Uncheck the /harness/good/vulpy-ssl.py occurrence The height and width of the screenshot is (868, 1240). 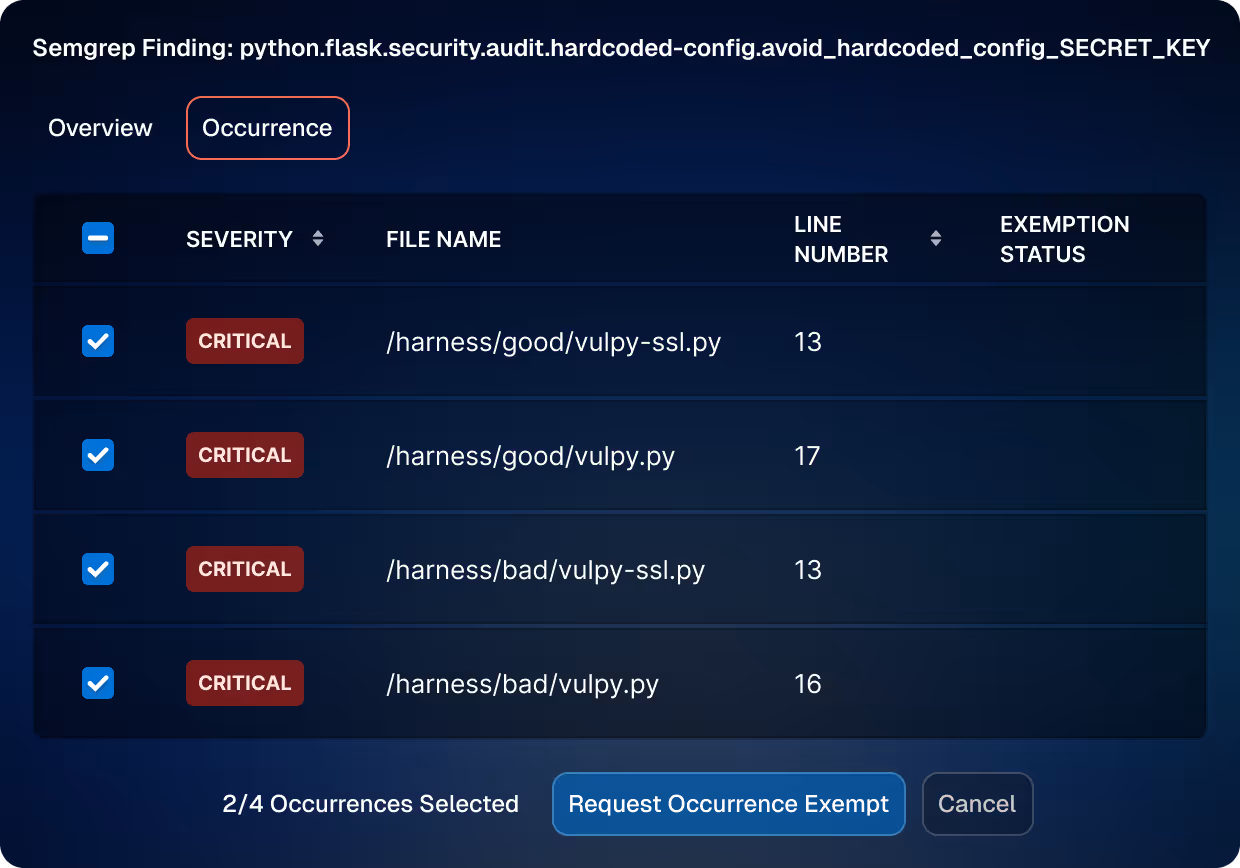[x=97, y=341]
